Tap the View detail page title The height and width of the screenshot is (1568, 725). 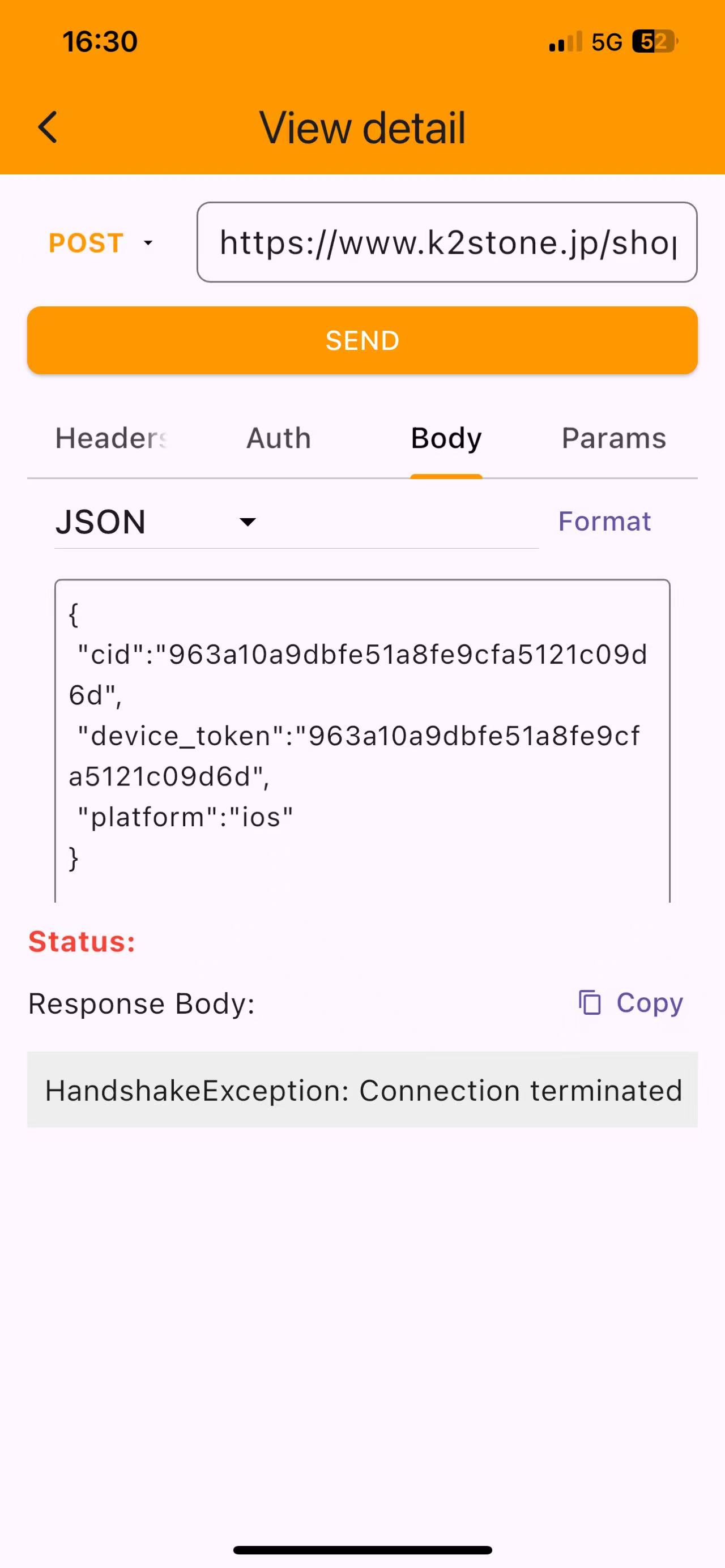(x=362, y=128)
